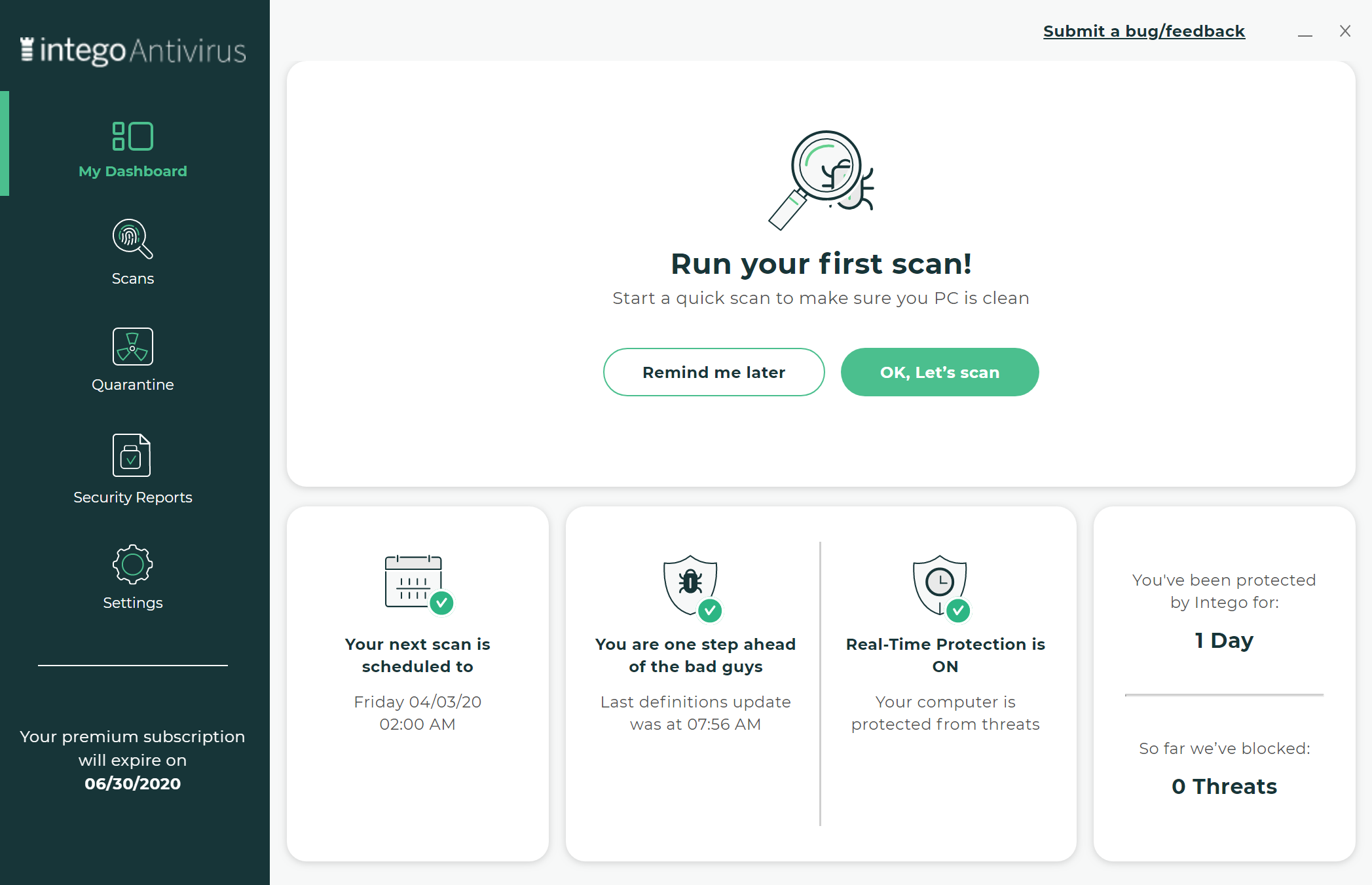Select the My Dashboard label
The width and height of the screenshot is (1372, 885).
133,171
